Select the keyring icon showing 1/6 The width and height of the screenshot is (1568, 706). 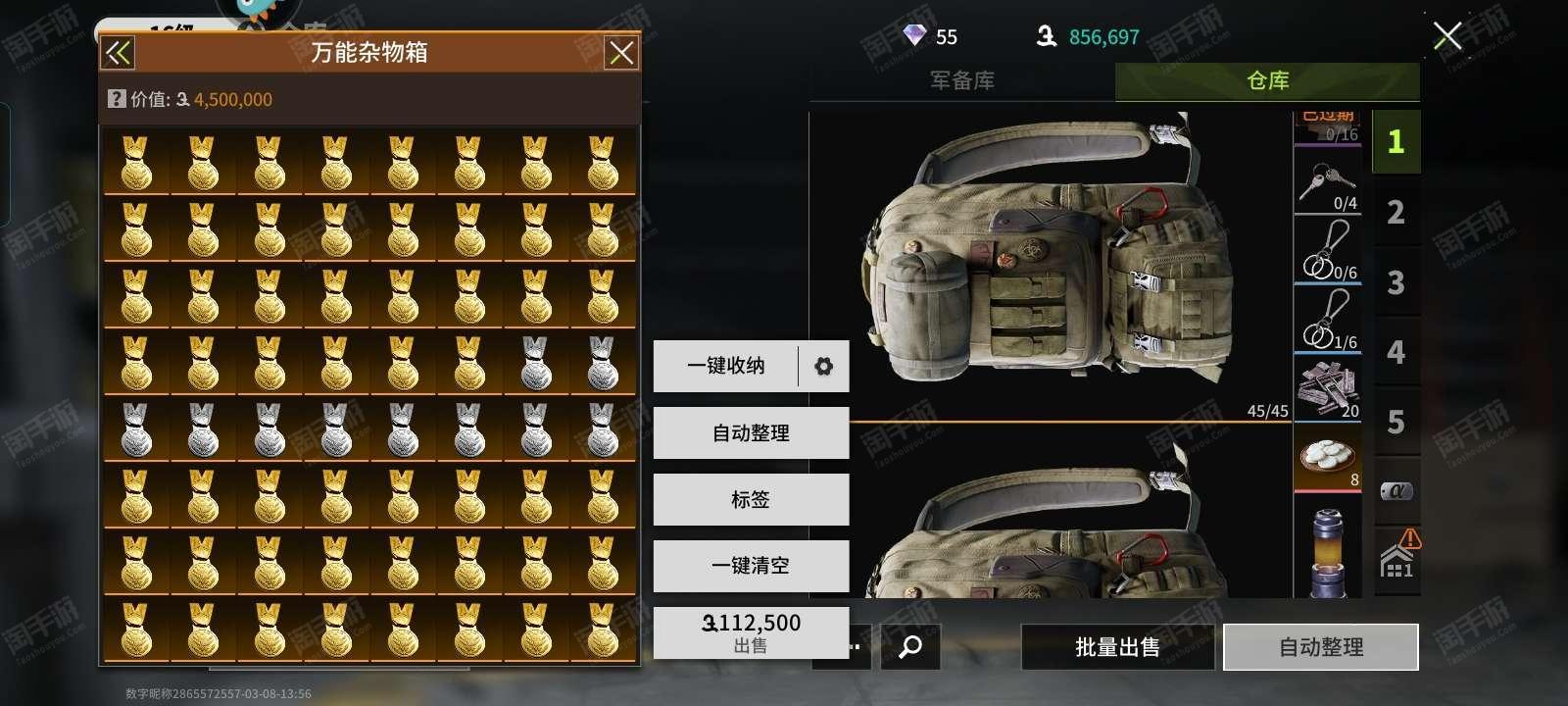1328,320
